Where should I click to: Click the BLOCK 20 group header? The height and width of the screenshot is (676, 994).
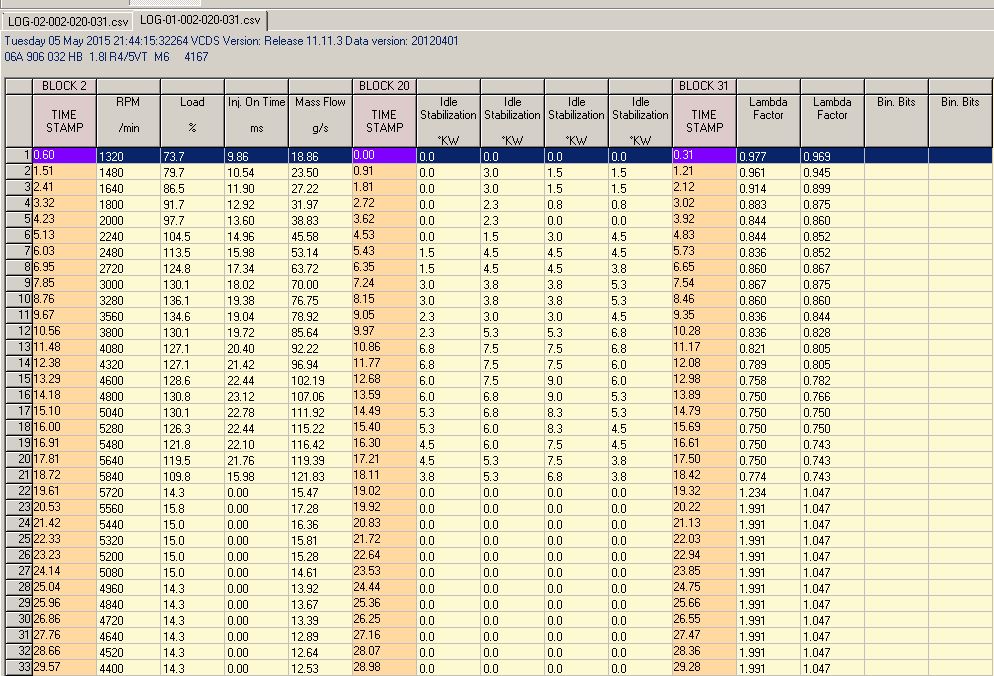click(384, 86)
